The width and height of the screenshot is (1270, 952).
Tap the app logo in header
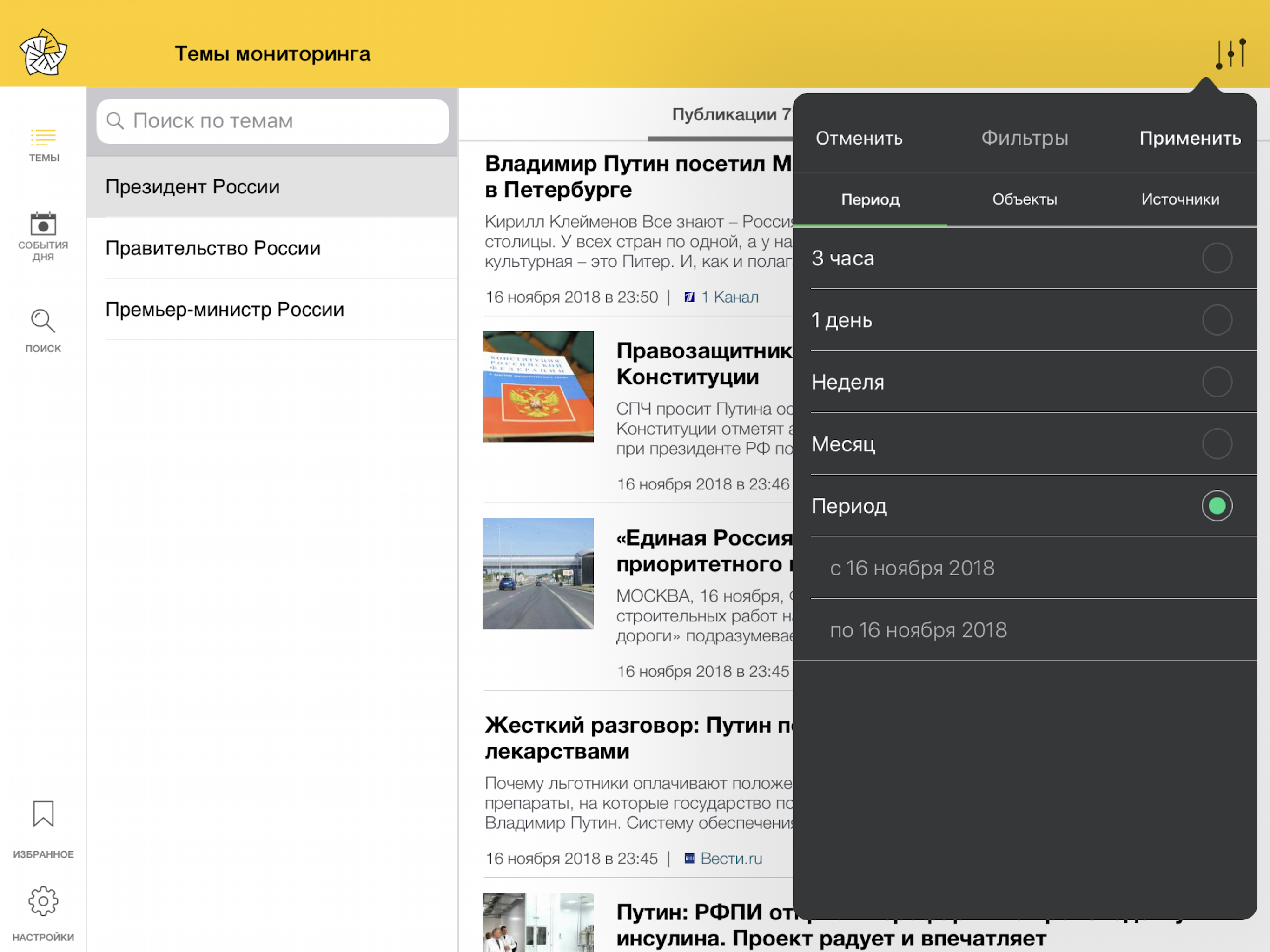43,52
